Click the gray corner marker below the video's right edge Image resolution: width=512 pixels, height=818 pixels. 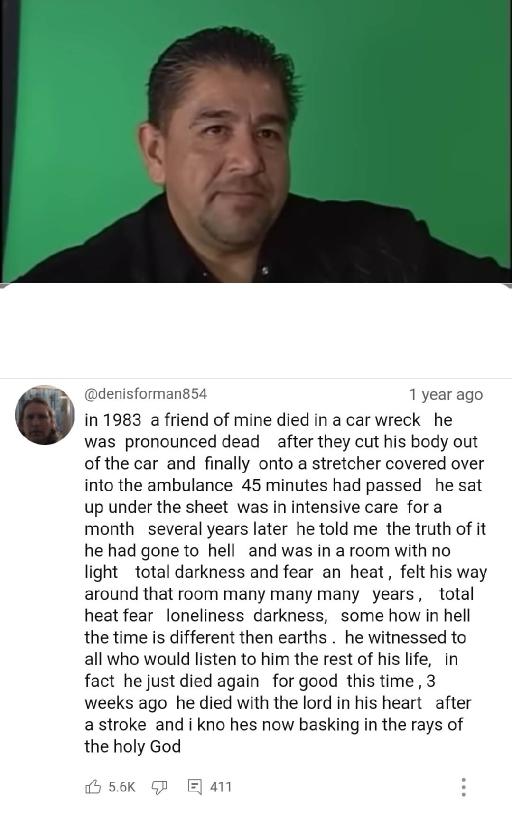(508, 285)
